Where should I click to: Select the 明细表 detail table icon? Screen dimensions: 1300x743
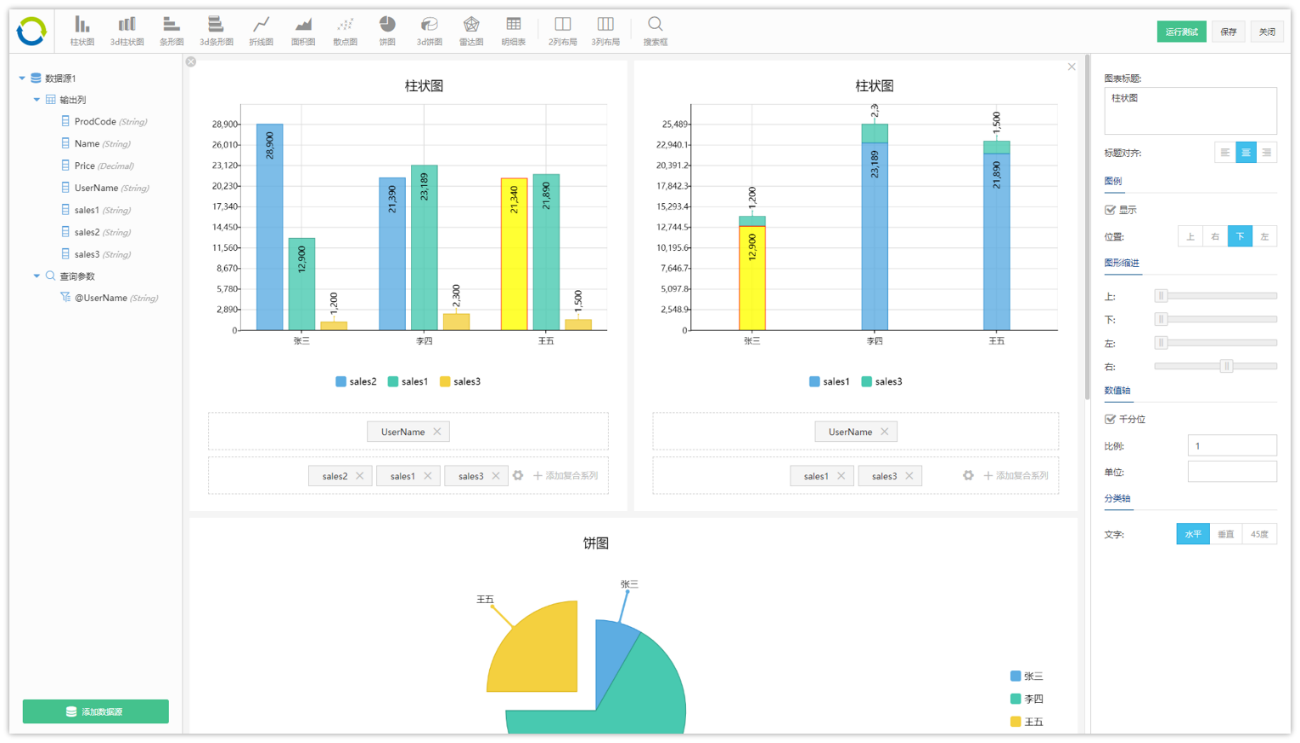tap(513, 30)
